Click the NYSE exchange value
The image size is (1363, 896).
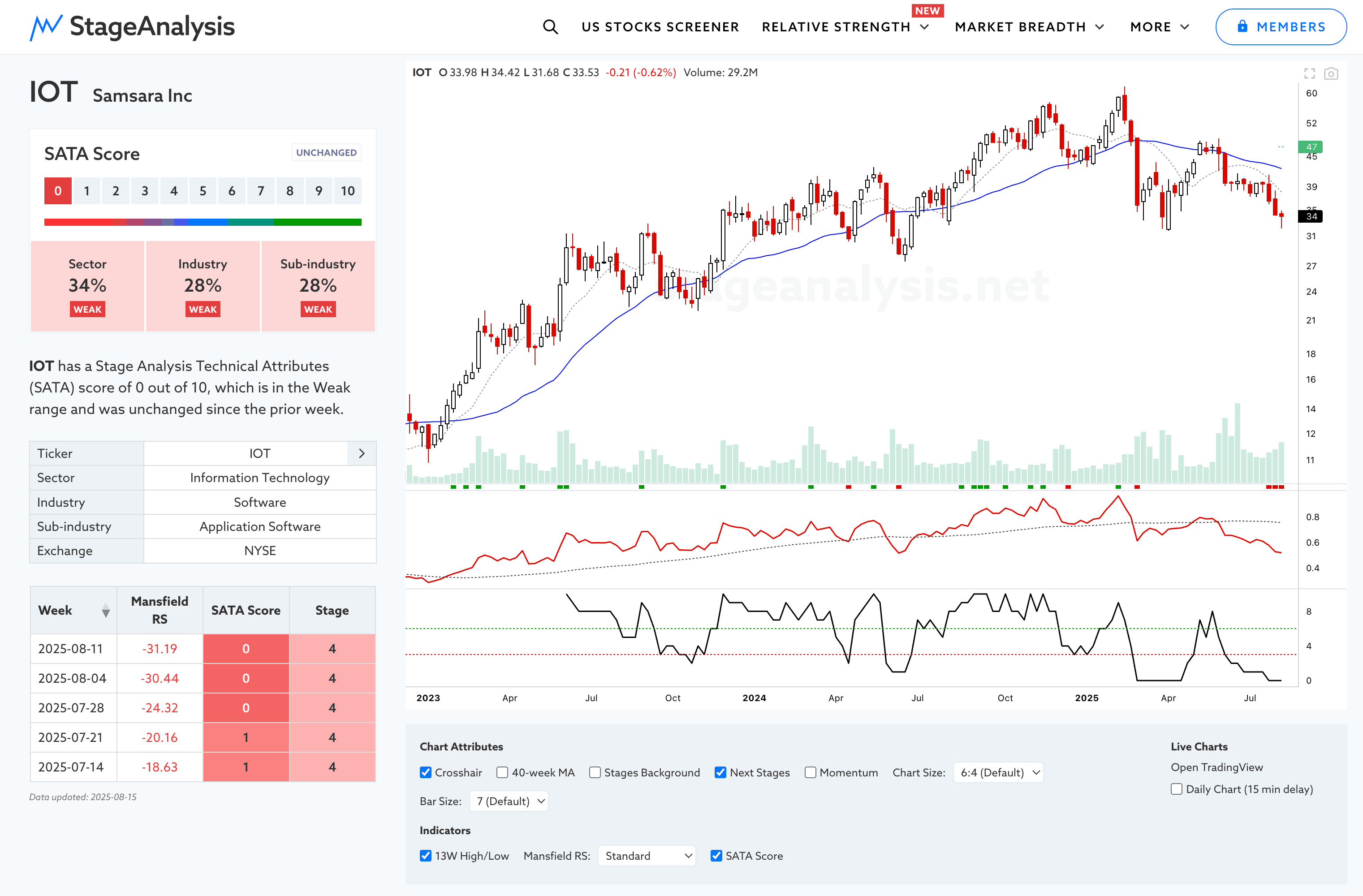[x=259, y=550]
